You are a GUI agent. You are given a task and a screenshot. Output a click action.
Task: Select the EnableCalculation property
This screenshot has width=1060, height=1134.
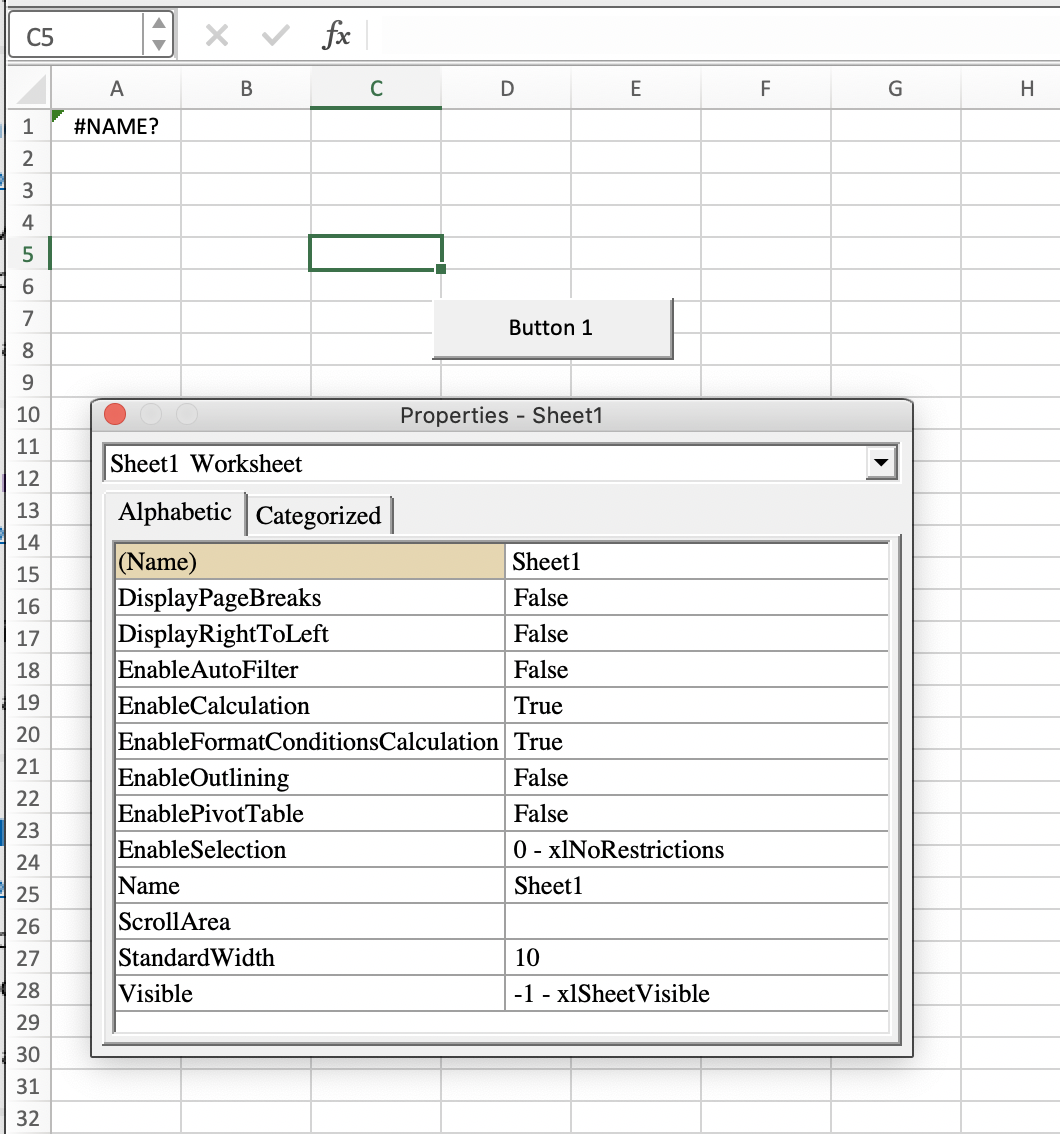[309, 705]
